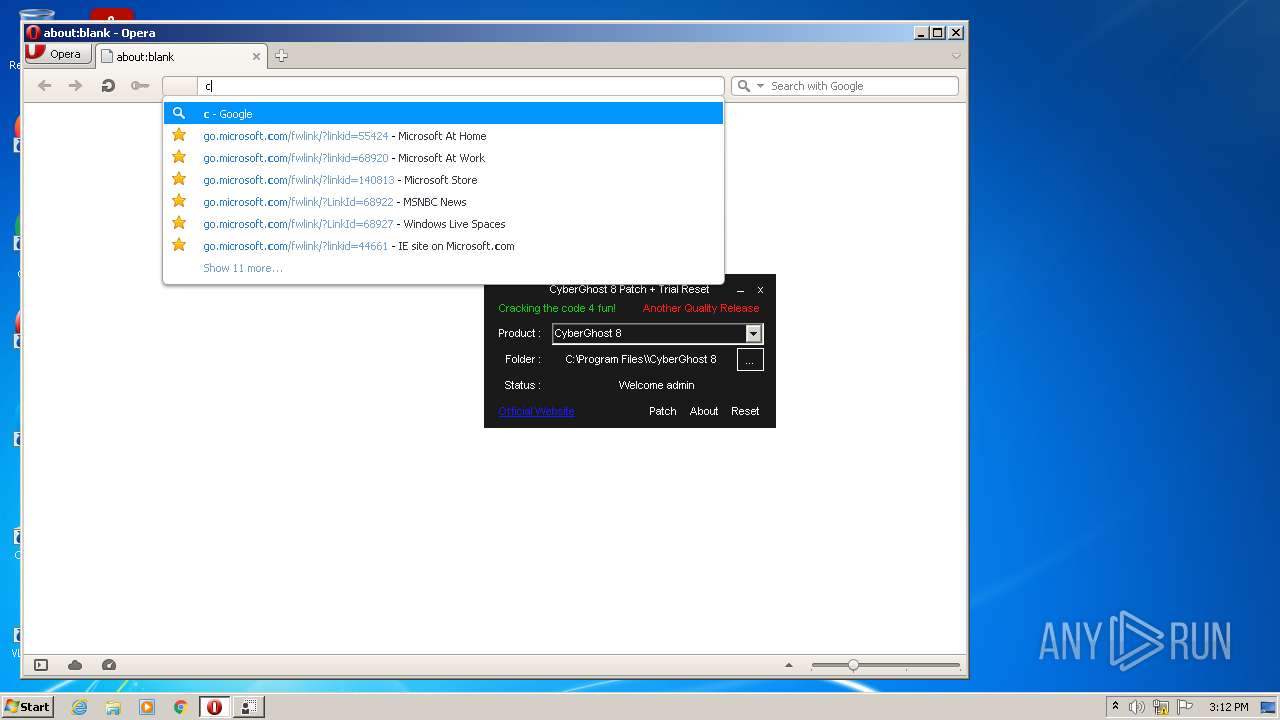Minimize the CyberGhost patch window
Screen dimensions: 1280x720
click(x=741, y=290)
